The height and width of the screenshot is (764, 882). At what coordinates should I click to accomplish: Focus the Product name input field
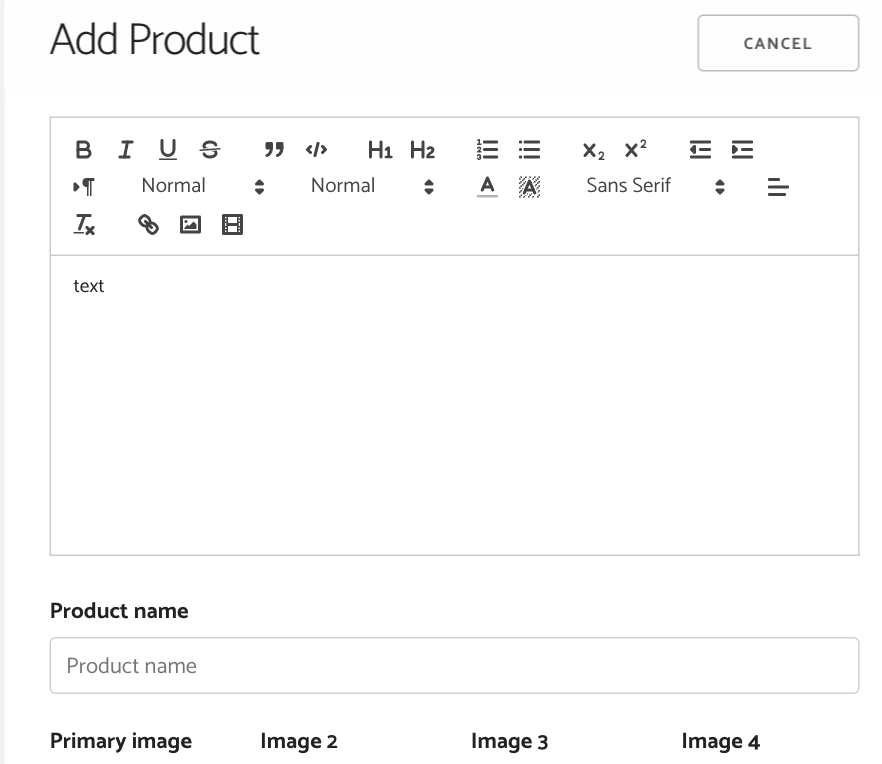[454, 666]
